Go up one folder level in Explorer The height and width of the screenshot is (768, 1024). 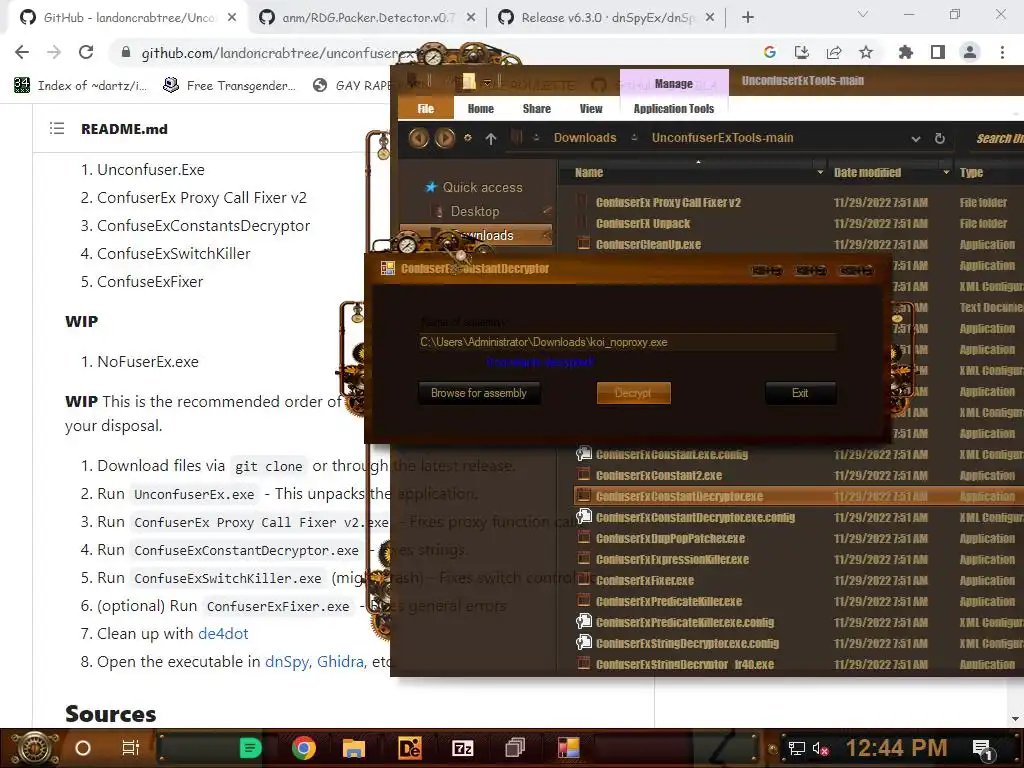pyautogui.click(x=491, y=138)
